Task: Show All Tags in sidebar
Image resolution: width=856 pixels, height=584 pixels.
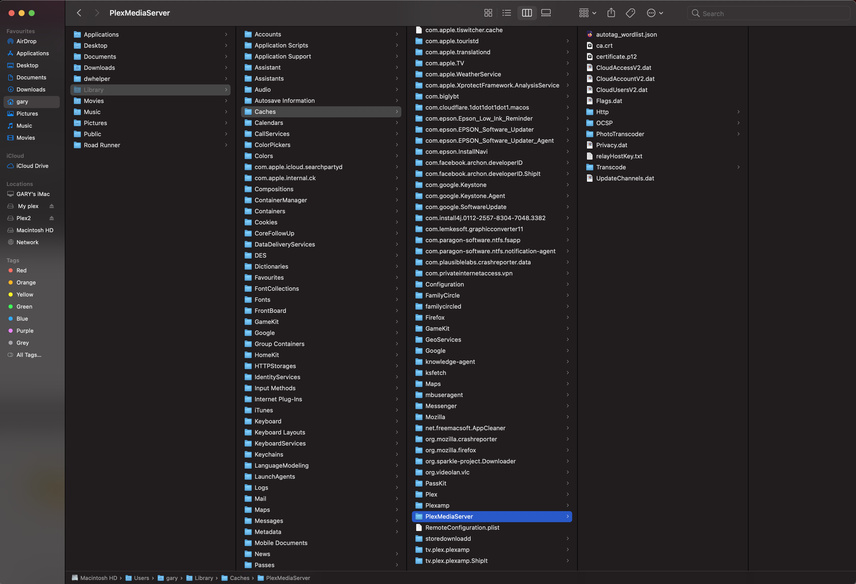Action: tap(28, 355)
